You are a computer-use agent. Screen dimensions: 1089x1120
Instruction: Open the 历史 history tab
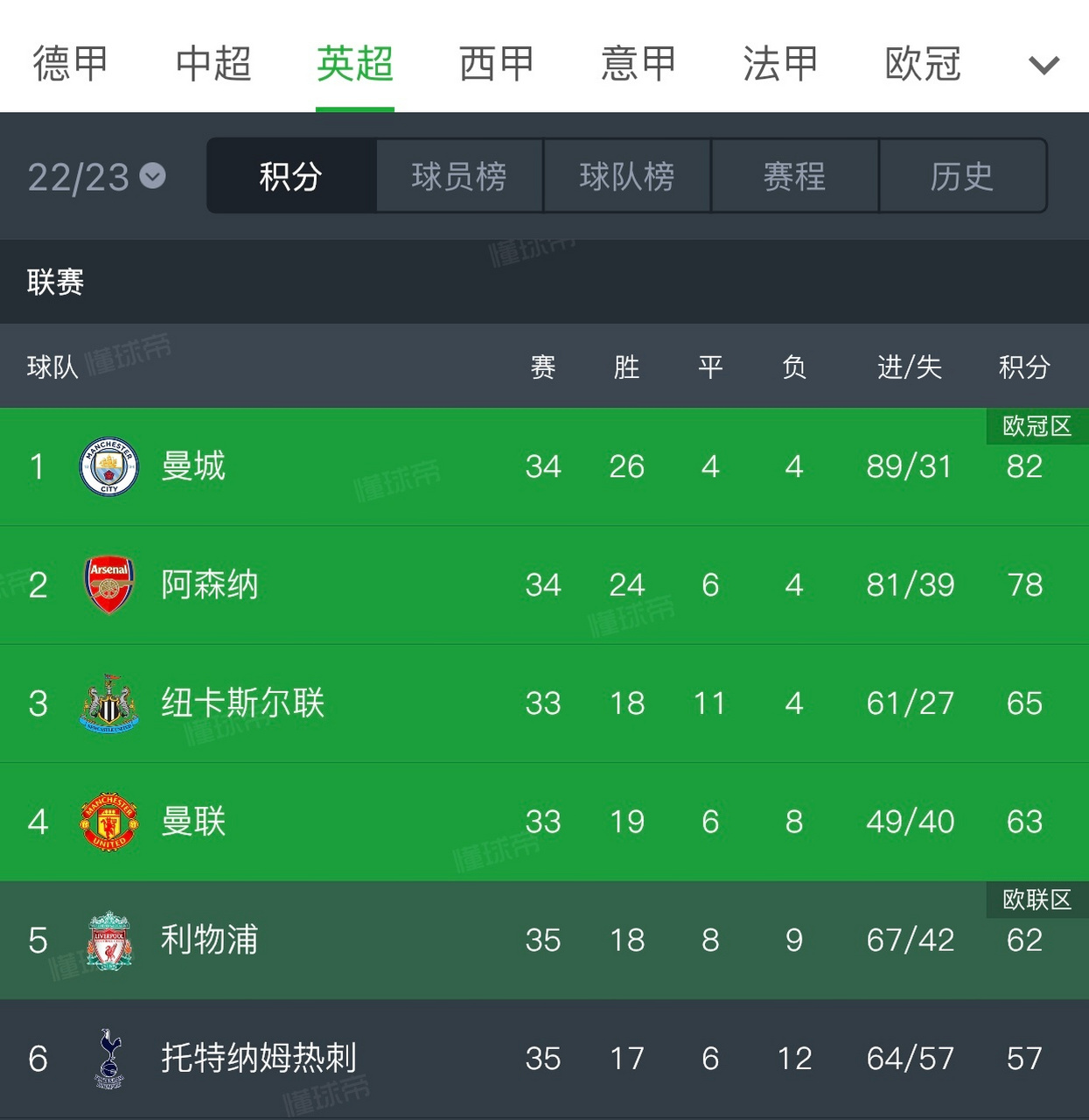[x=962, y=176]
